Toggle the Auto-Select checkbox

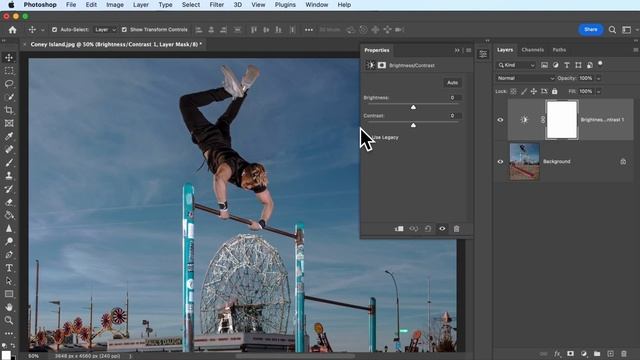pos(54,30)
